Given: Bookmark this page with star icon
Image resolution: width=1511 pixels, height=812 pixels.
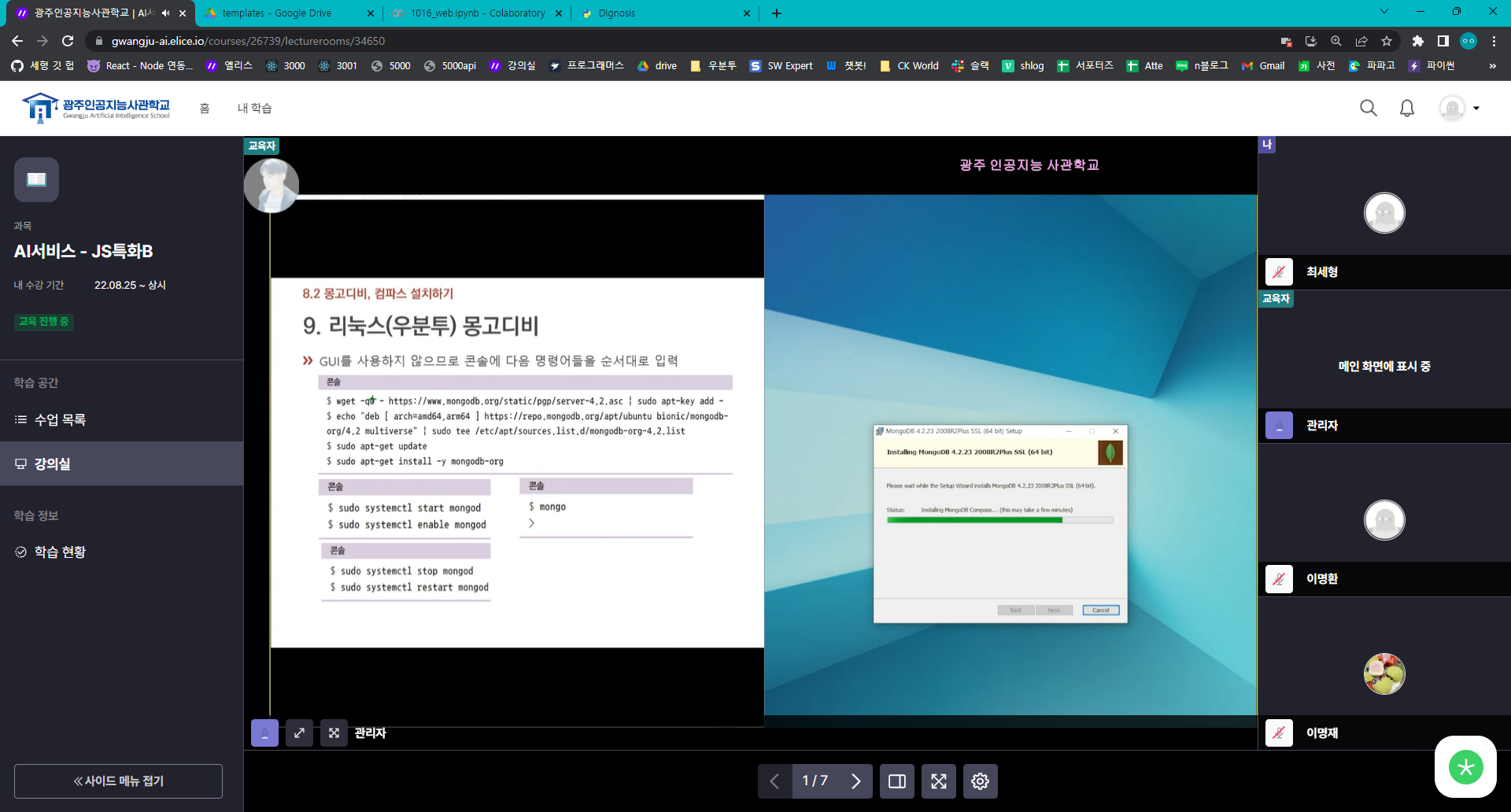Looking at the screenshot, I should pyautogui.click(x=1387, y=41).
